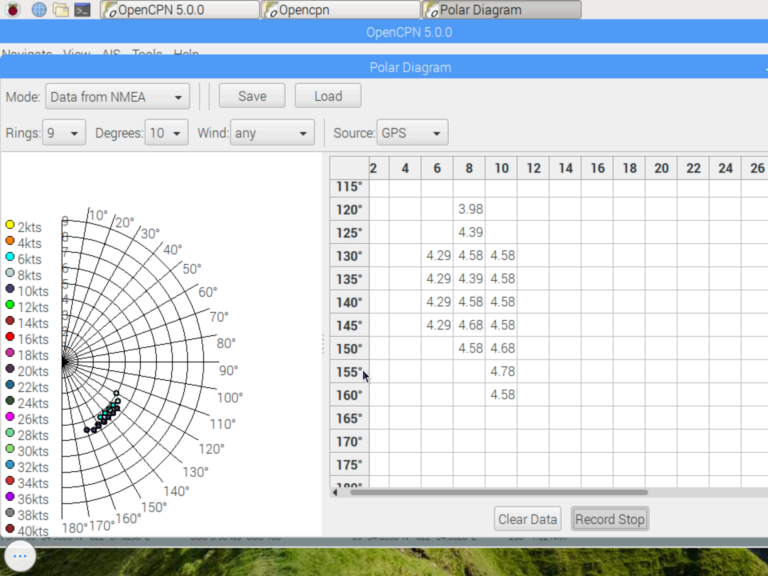Select the Polar Diagram taskbar window
Image resolution: width=768 pixels, height=576 pixels.
[501, 10]
